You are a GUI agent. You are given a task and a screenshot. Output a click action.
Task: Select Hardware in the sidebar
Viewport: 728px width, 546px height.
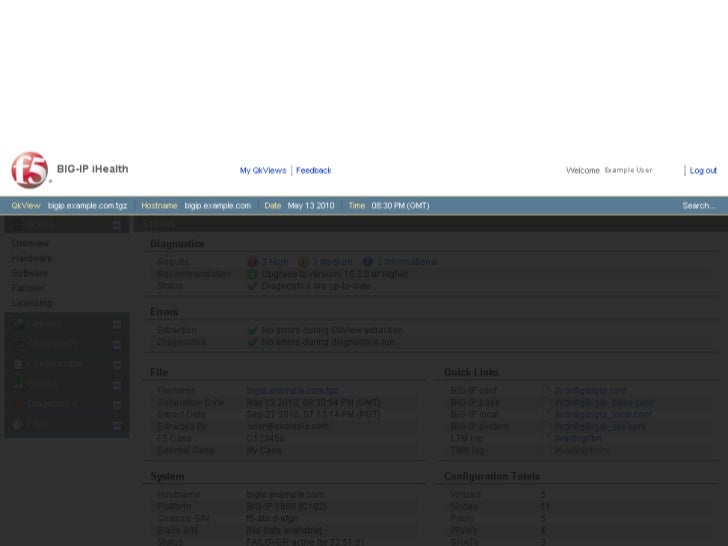coord(32,258)
